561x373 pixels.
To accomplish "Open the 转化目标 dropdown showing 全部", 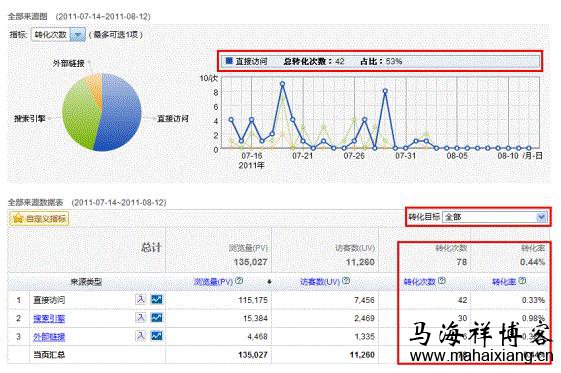I will tap(494, 217).
